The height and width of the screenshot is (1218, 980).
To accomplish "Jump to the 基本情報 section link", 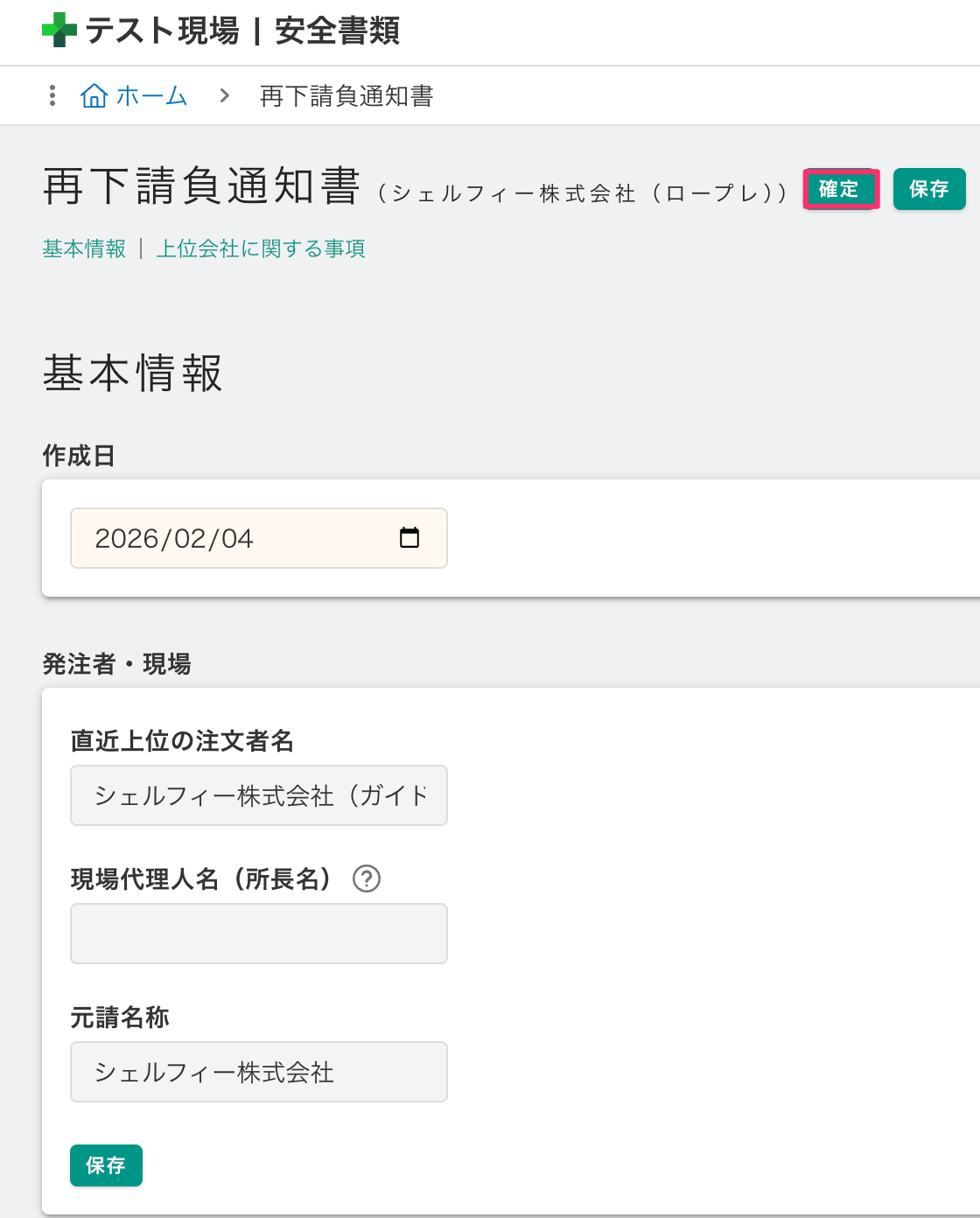I will click(84, 248).
